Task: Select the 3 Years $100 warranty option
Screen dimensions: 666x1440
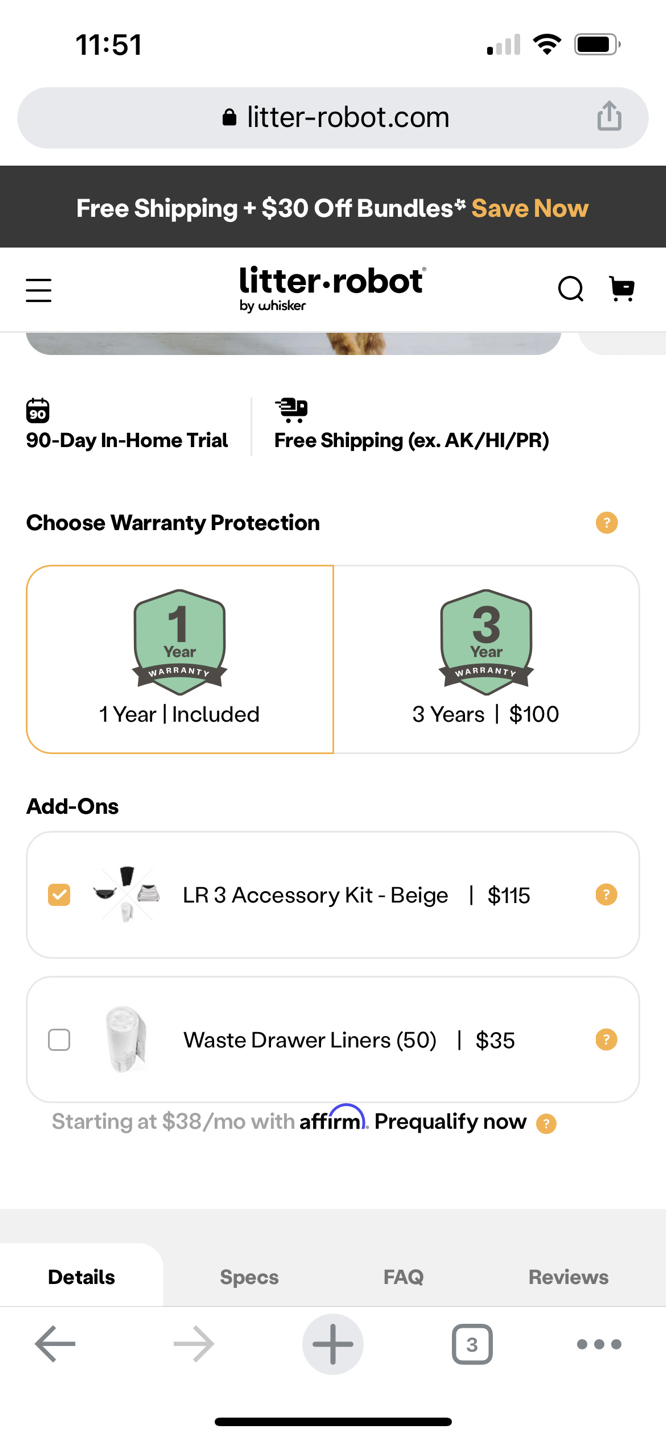Action: [x=486, y=659]
